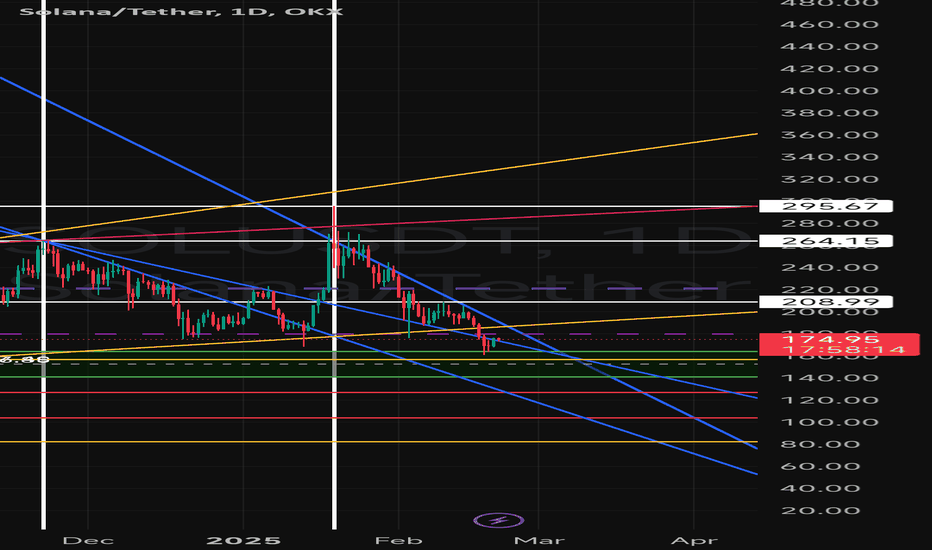The image size is (932, 550).
Task: Click the 120.00 price axis value
Action: tap(829, 400)
